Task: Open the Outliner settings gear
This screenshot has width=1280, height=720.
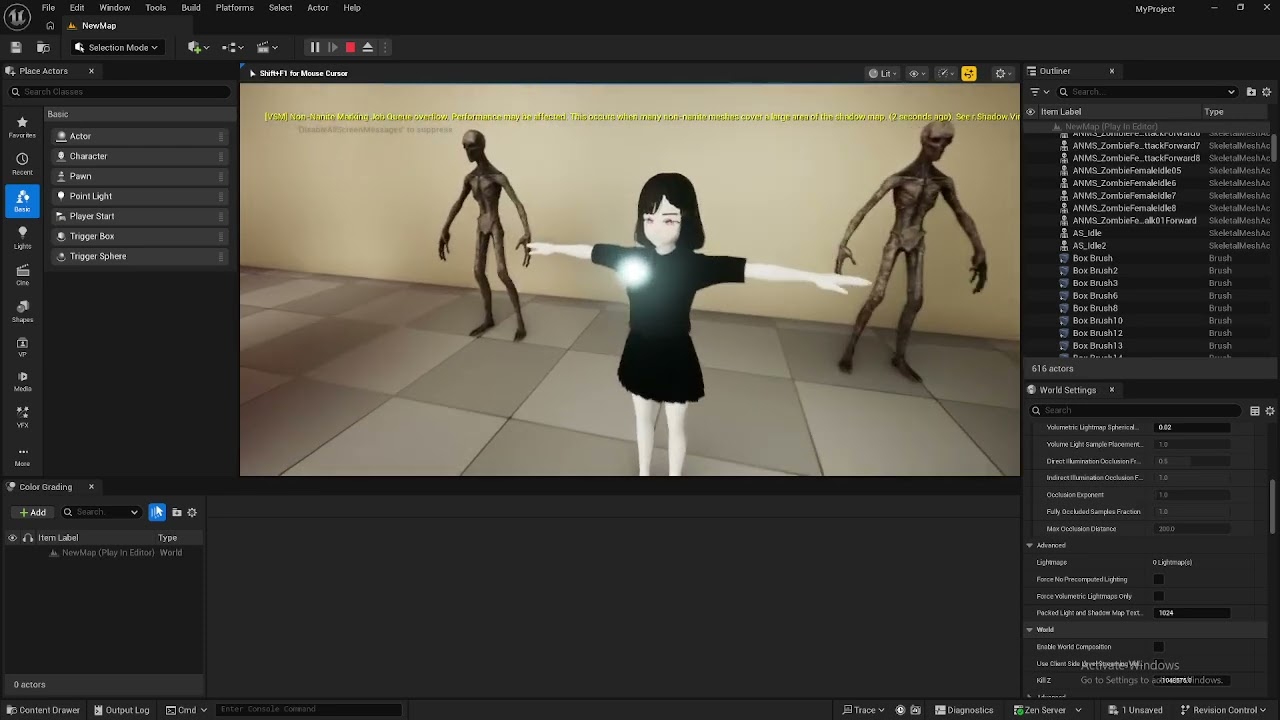Action: 1267,92
